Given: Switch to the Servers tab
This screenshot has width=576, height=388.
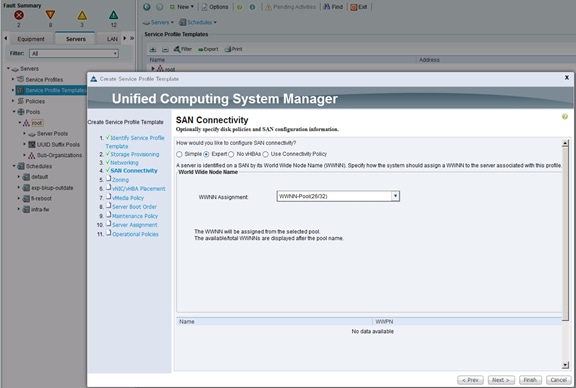Looking at the screenshot, I should 76,39.
